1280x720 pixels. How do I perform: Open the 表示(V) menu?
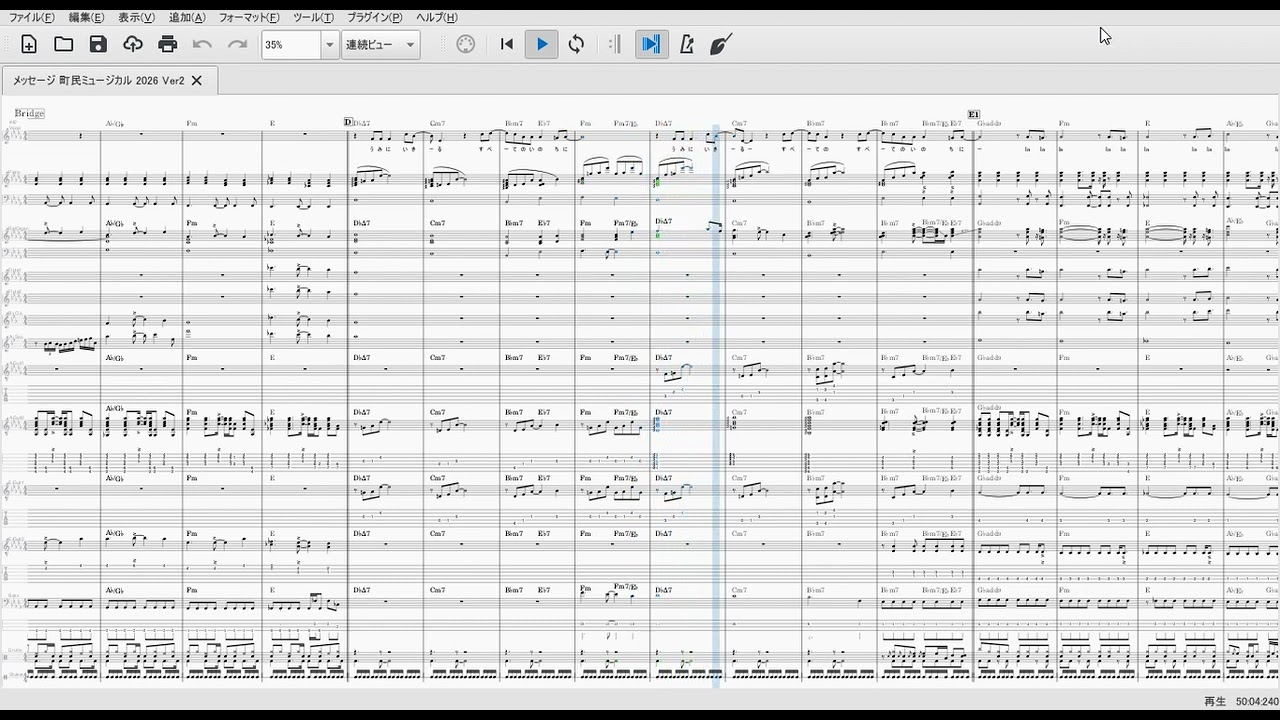tap(136, 18)
